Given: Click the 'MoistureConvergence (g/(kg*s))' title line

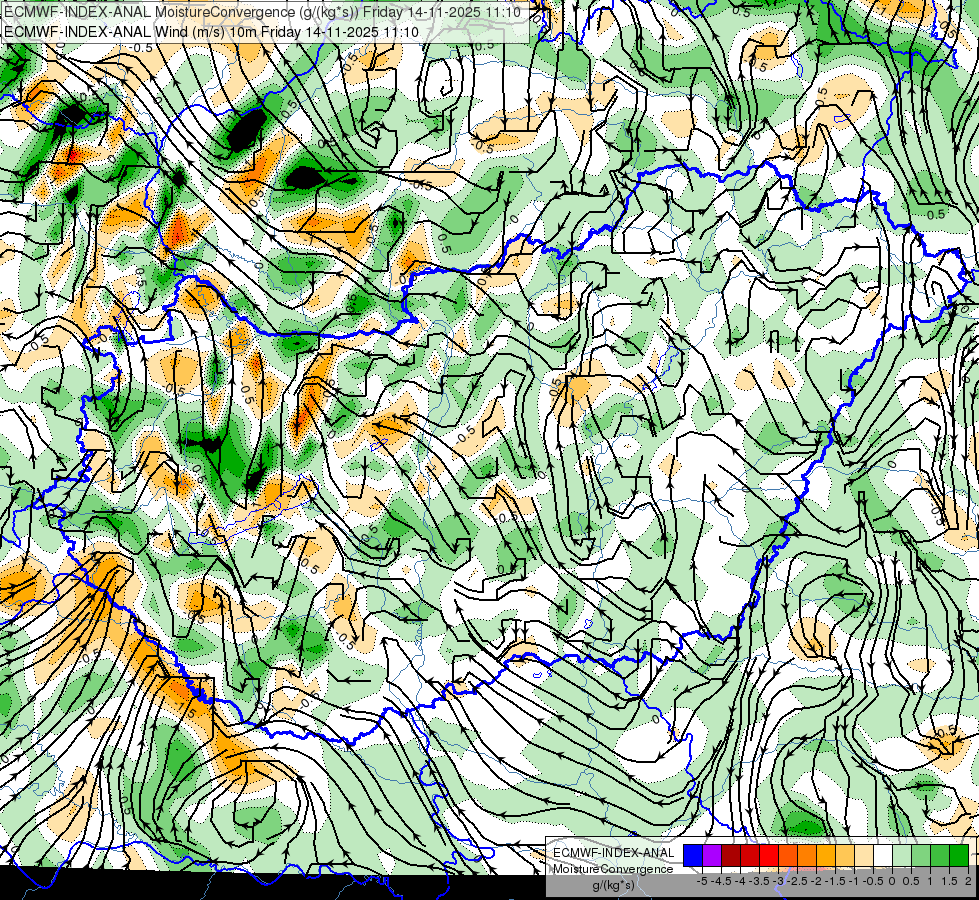Looking at the screenshot, I should (x=262, y=12).
